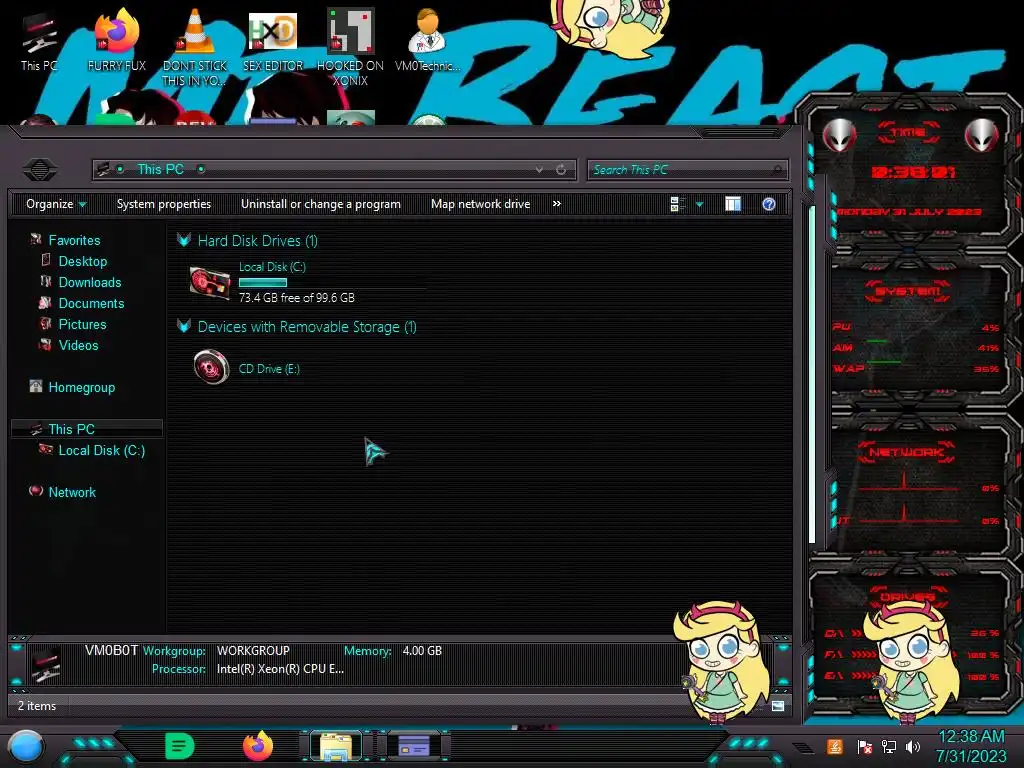
Task: Click the orange Java tray icon
Action: tap(834, 746)
